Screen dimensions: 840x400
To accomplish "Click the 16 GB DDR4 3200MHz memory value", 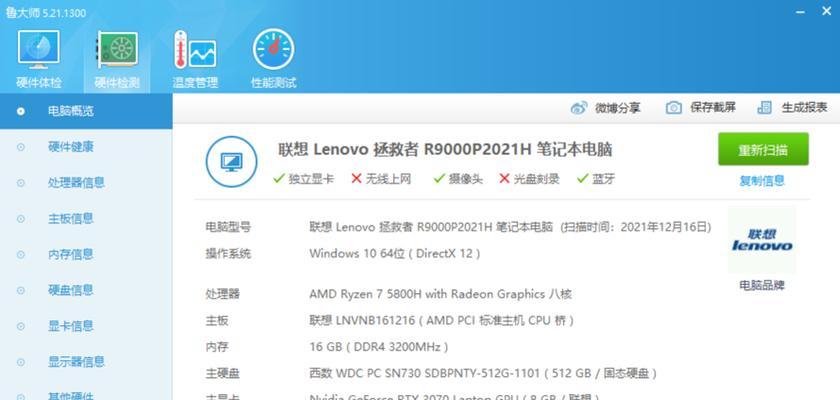I will 379,347.
